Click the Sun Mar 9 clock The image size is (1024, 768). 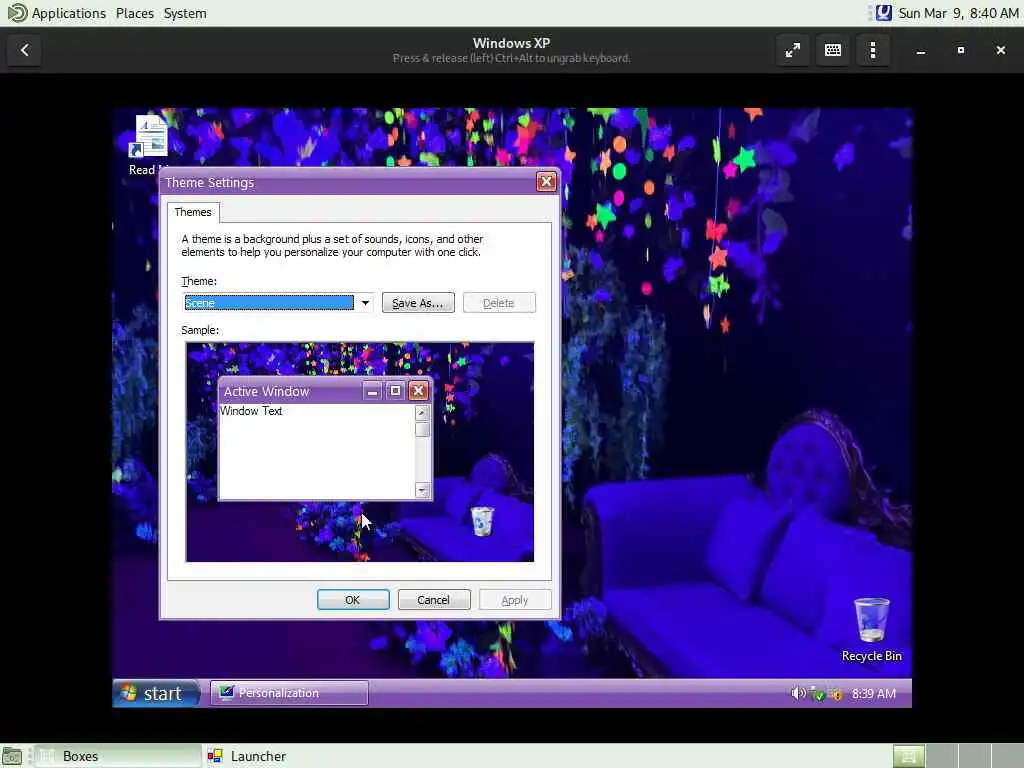coord(958,13)
